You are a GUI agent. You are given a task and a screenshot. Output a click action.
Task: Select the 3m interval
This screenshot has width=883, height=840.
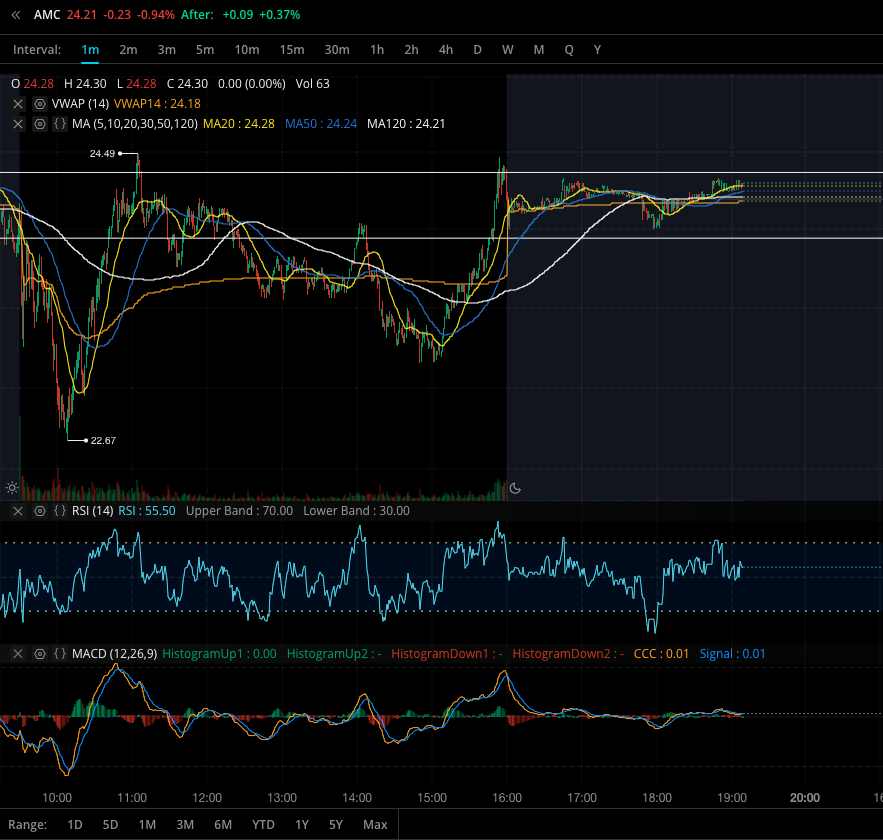[x=167, y=50]
